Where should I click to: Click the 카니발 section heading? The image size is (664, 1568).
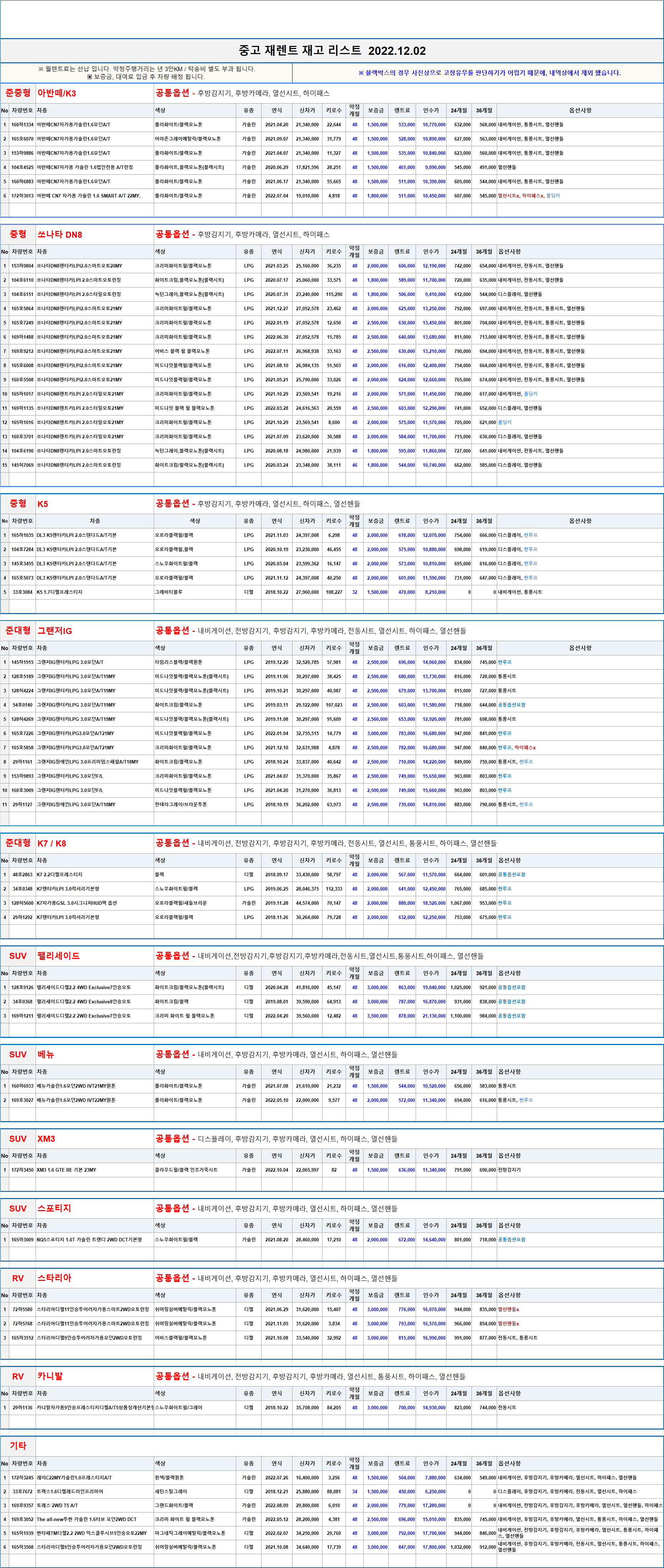[x=50, y=1376]
